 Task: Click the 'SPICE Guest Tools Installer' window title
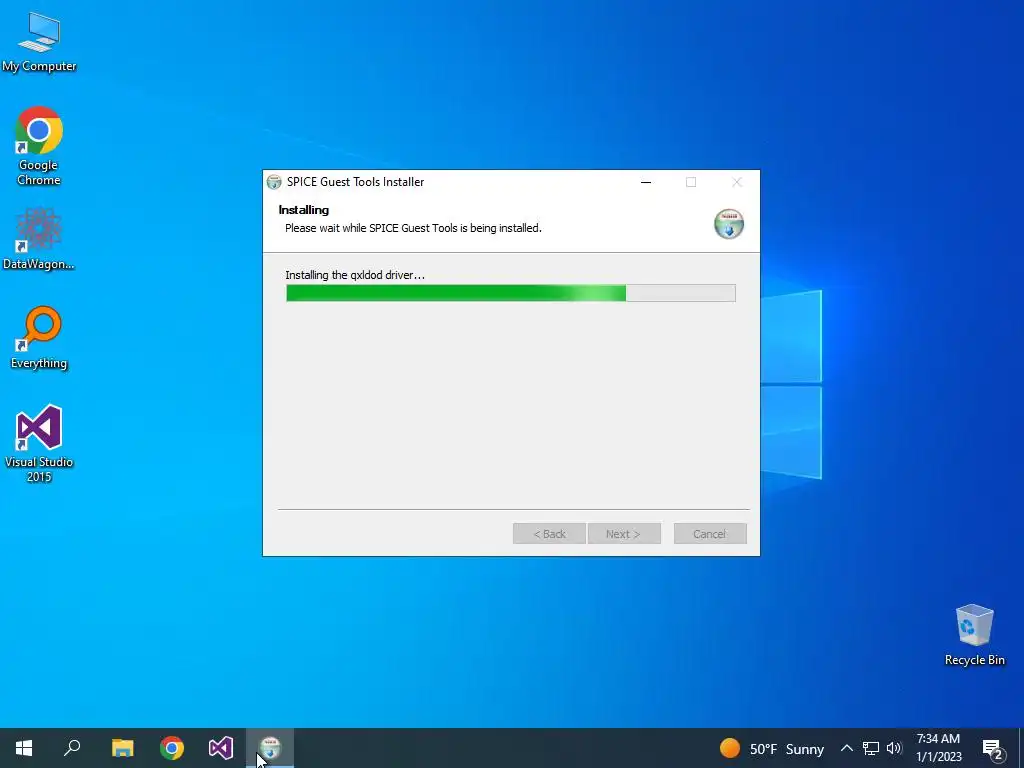[355, 182]
